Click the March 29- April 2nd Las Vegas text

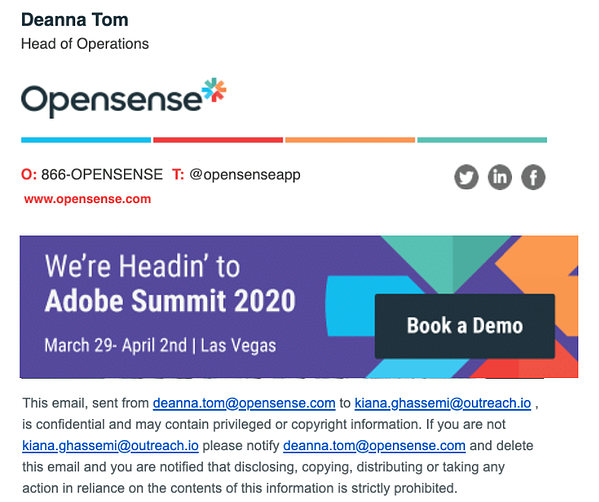click(160, 345)
